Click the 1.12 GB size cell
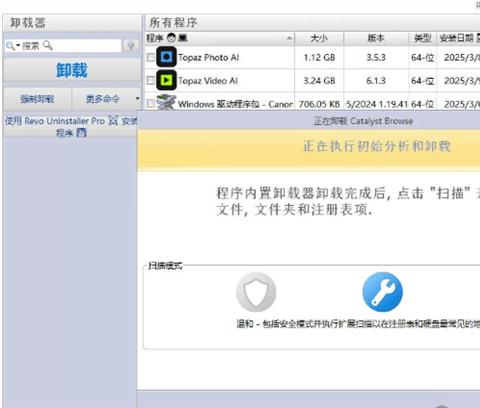The image size is (480, 408). coord(319,57)
